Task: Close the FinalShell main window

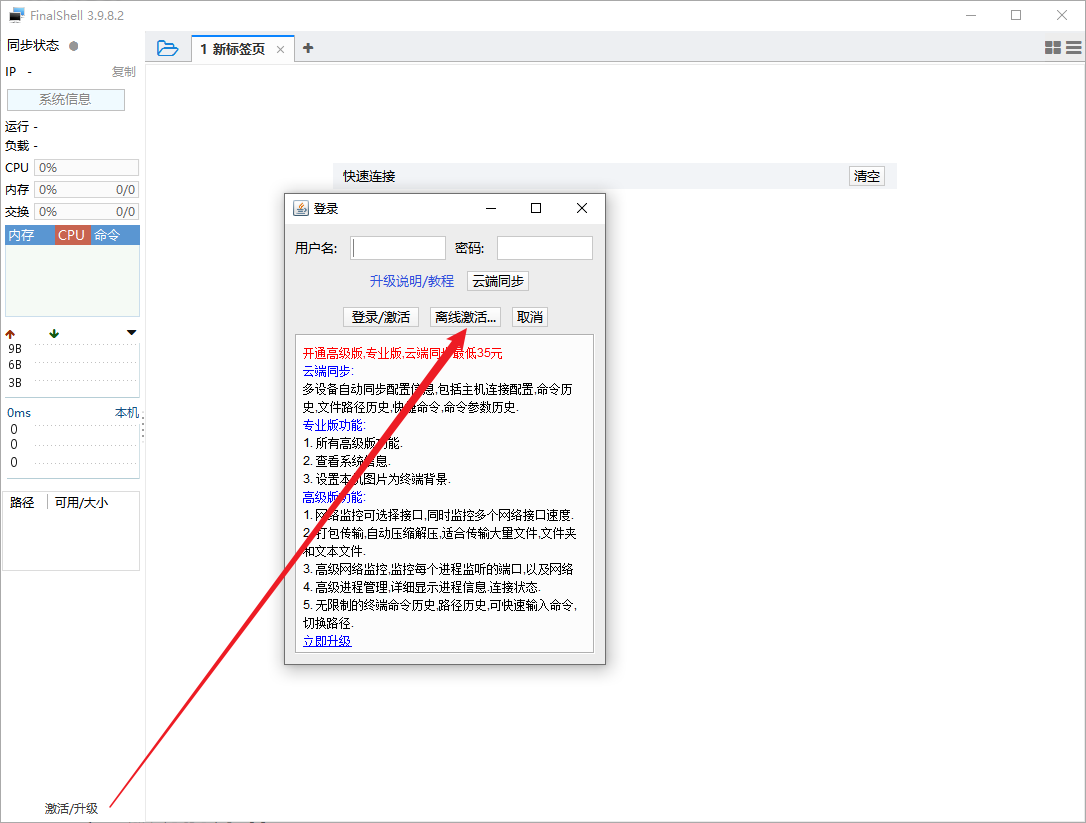Action: tap(1062, 15)
